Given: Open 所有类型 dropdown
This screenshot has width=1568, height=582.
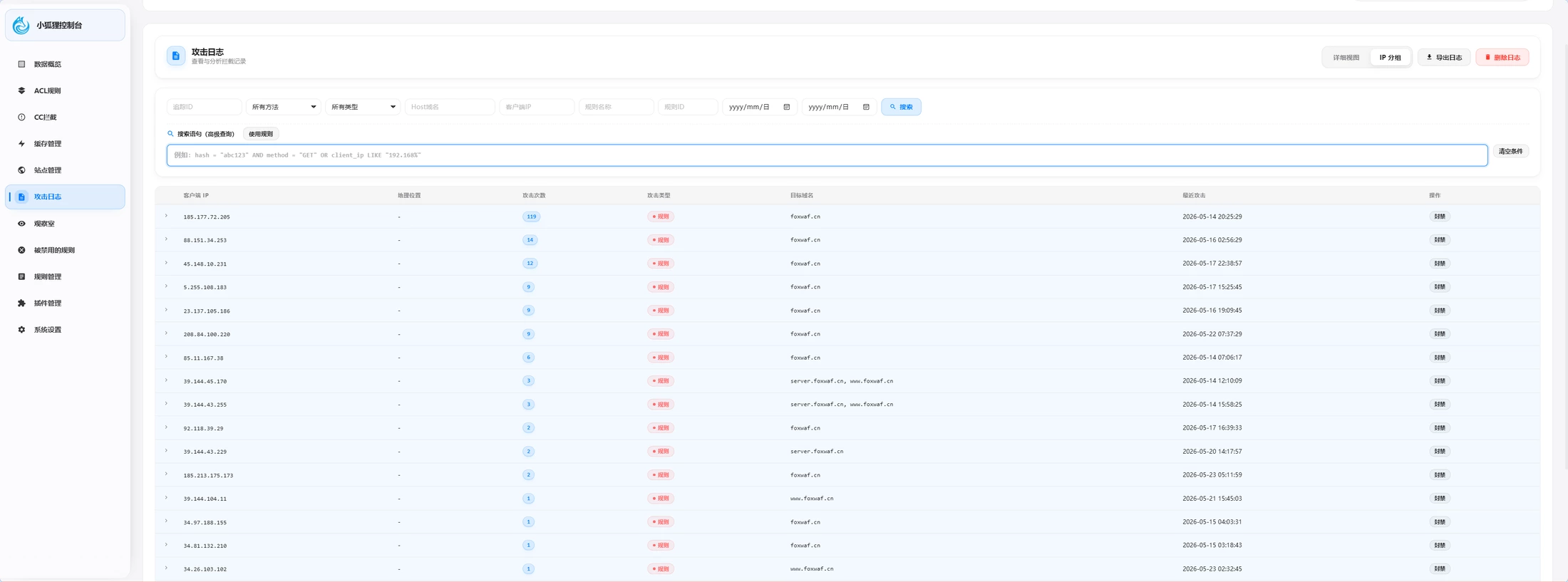Looking at the screenshot, I should click(363, 107).
